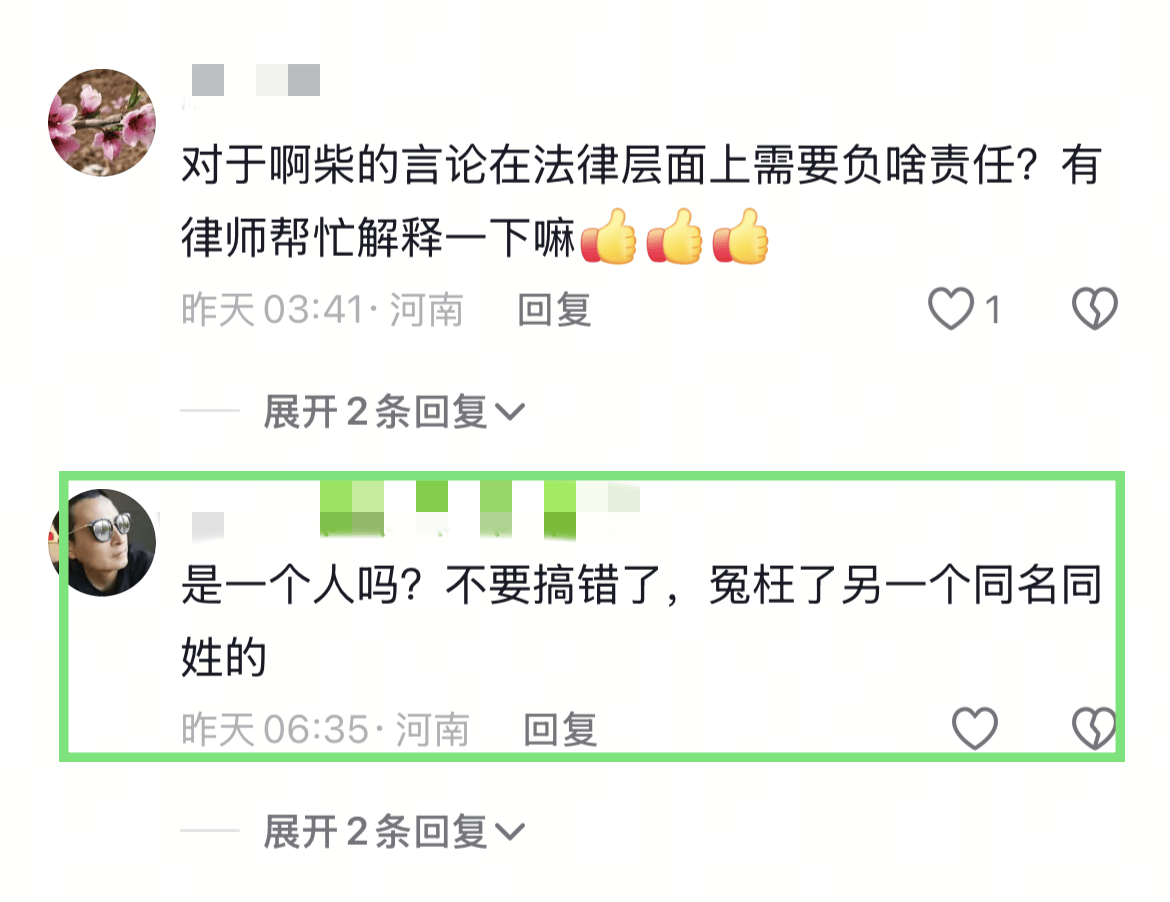Dislike the first comment with the broken heart
Screen dimensions: 1170x902
pyautogui.click(x=1095, y=308)
